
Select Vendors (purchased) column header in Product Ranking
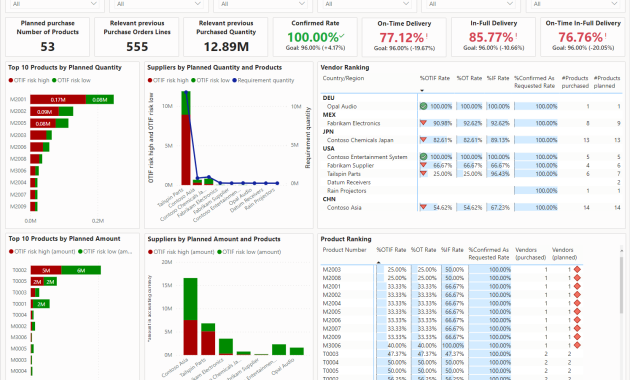(530, 253)
